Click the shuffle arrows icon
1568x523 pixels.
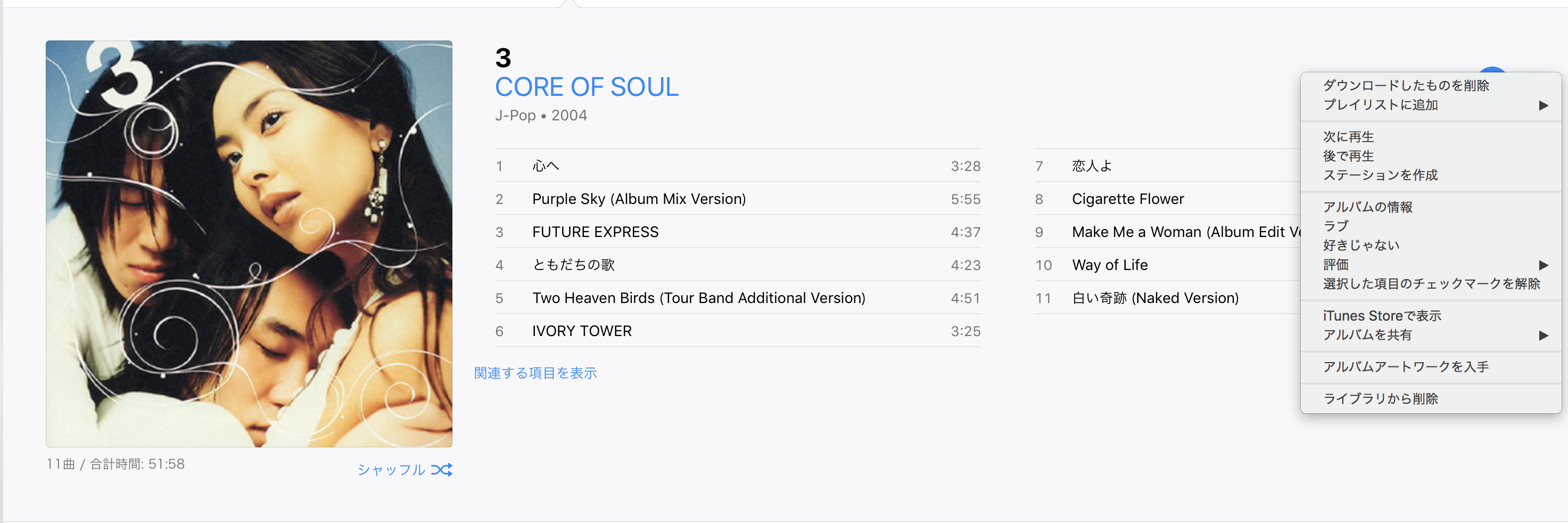(441, 469)
